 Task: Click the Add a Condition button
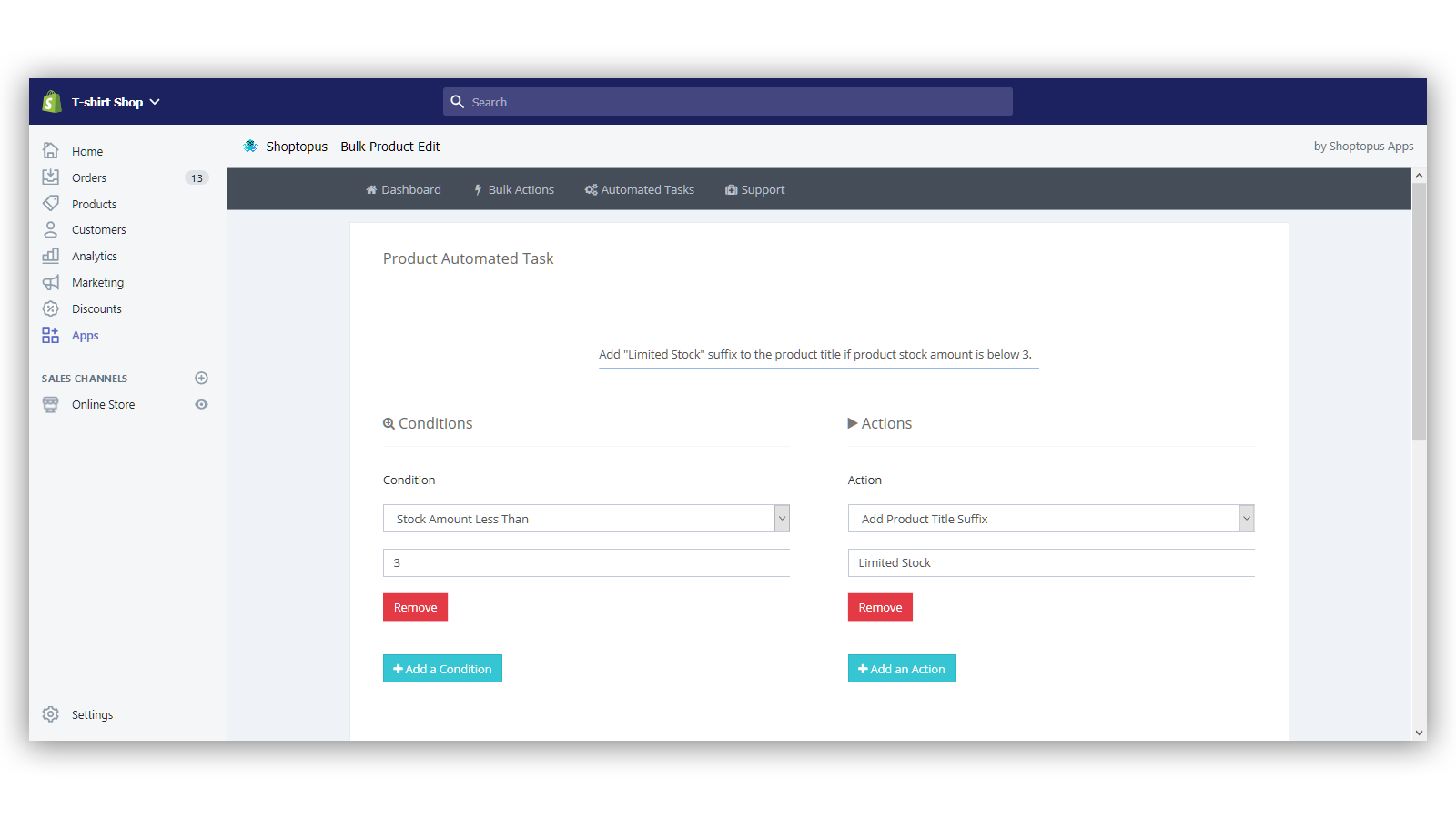[x=442, y=669]
